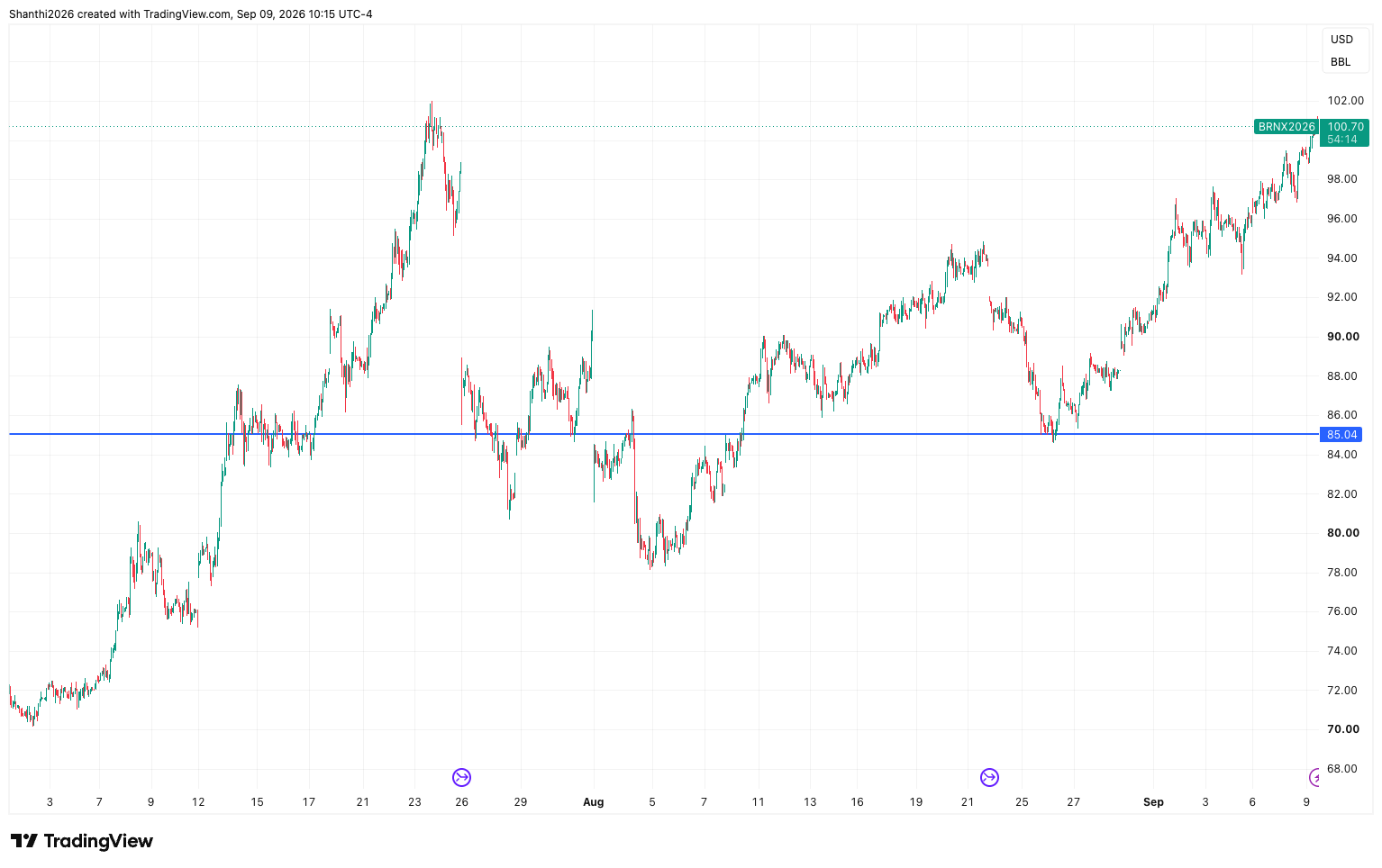Click the BRNX2026 symbol label
The image size is (1382, 868).
click(x=1287, y=127)
